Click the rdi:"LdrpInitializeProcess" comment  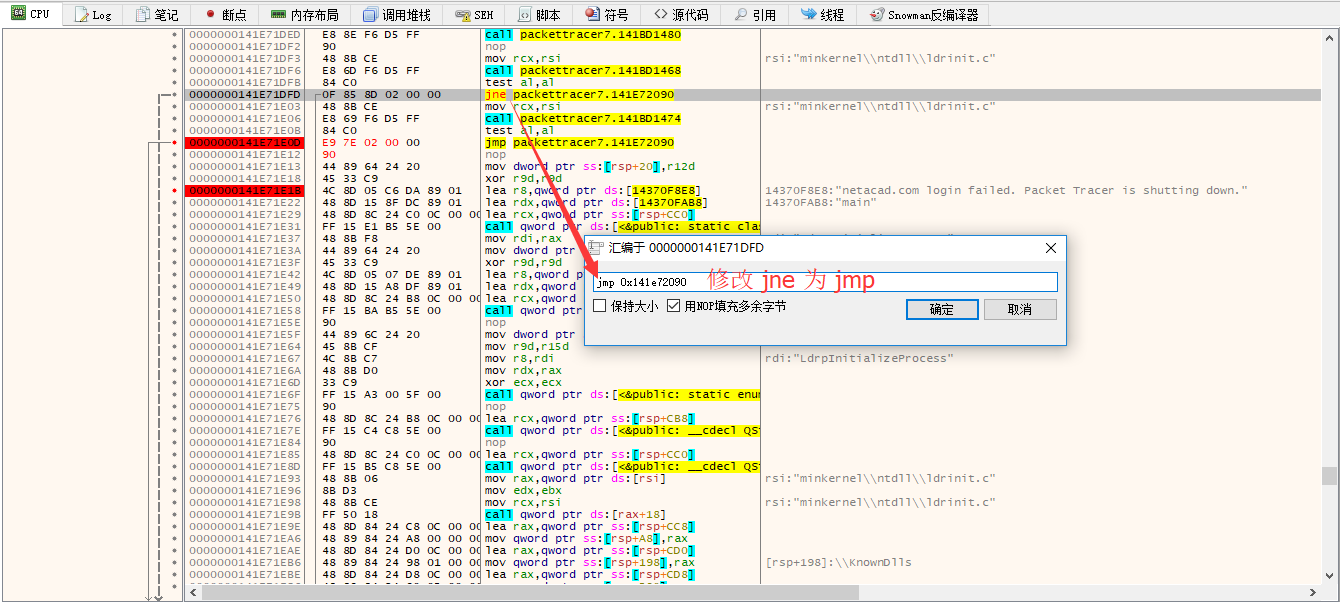859,359
